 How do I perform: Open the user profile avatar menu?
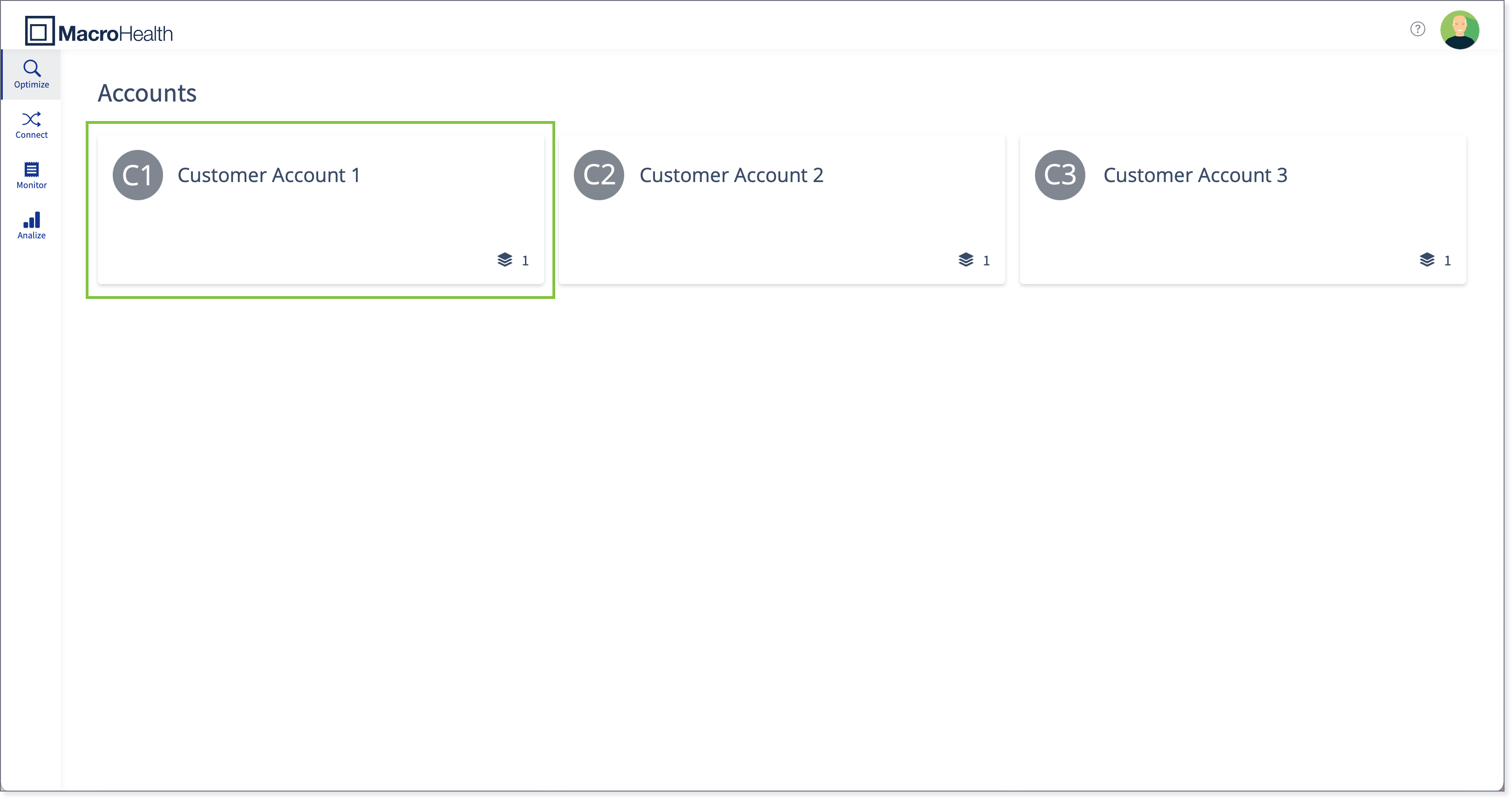point(1460,30)
